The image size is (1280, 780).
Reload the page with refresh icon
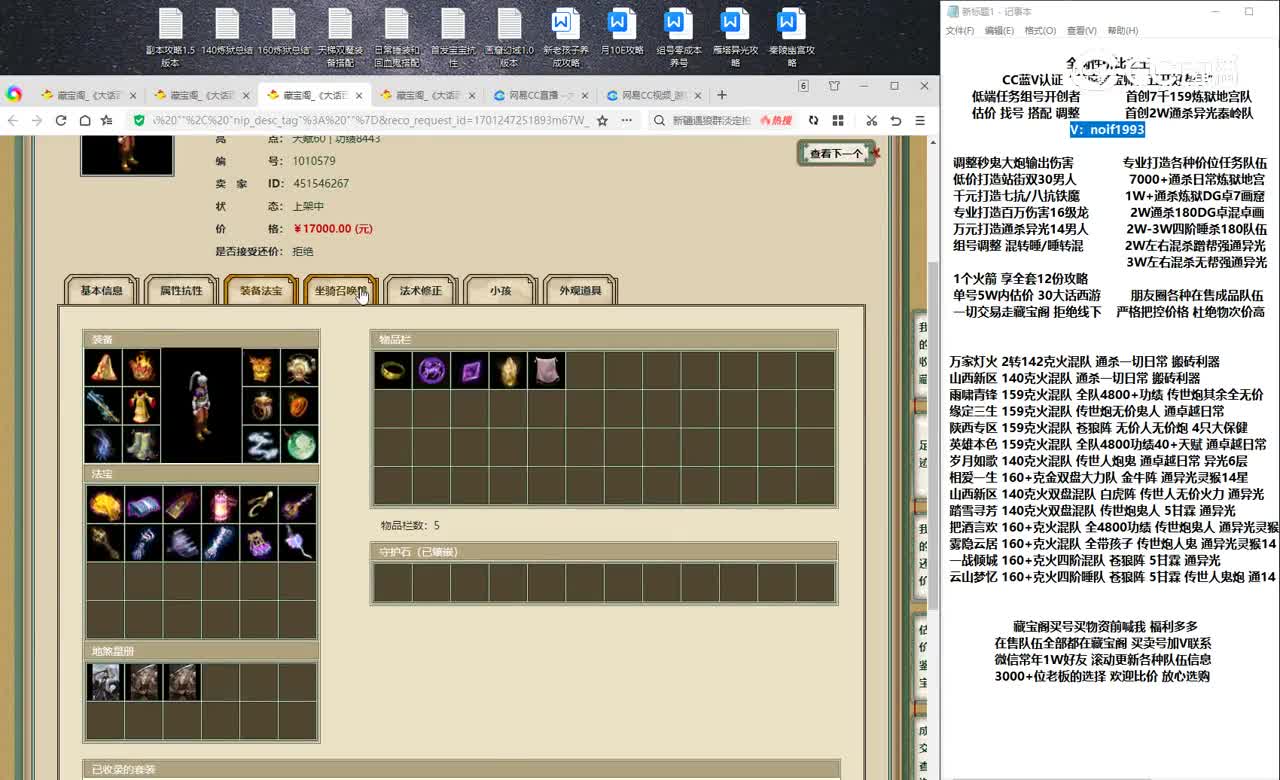(x=61, y=120)
